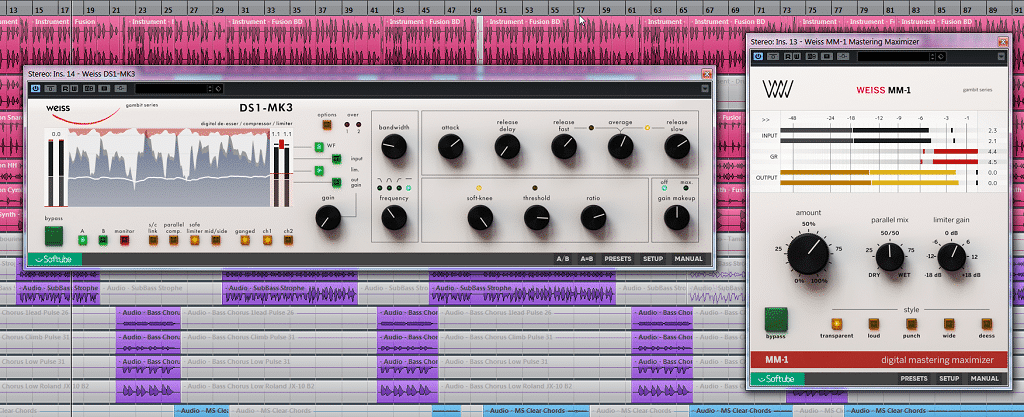
Task: Select preset slot A on DS1-MK3
Action: pos(82,240)
